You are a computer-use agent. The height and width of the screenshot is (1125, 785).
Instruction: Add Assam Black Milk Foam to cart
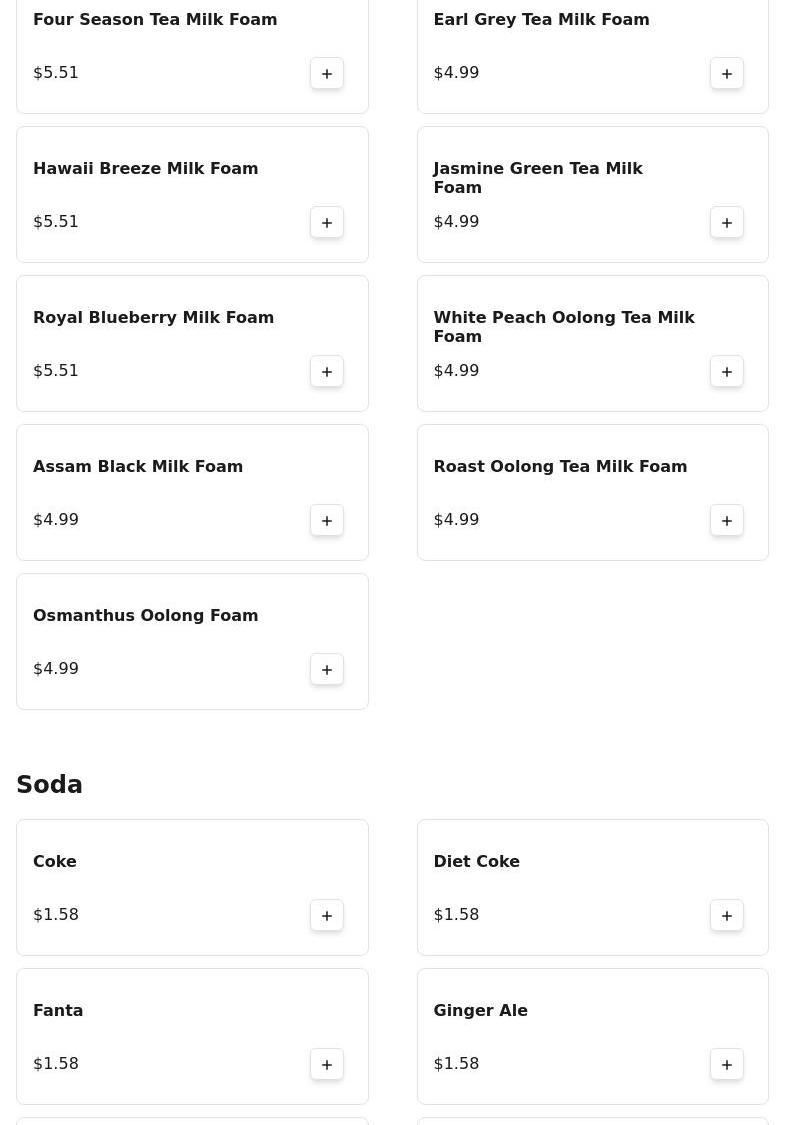coord(326,520)
